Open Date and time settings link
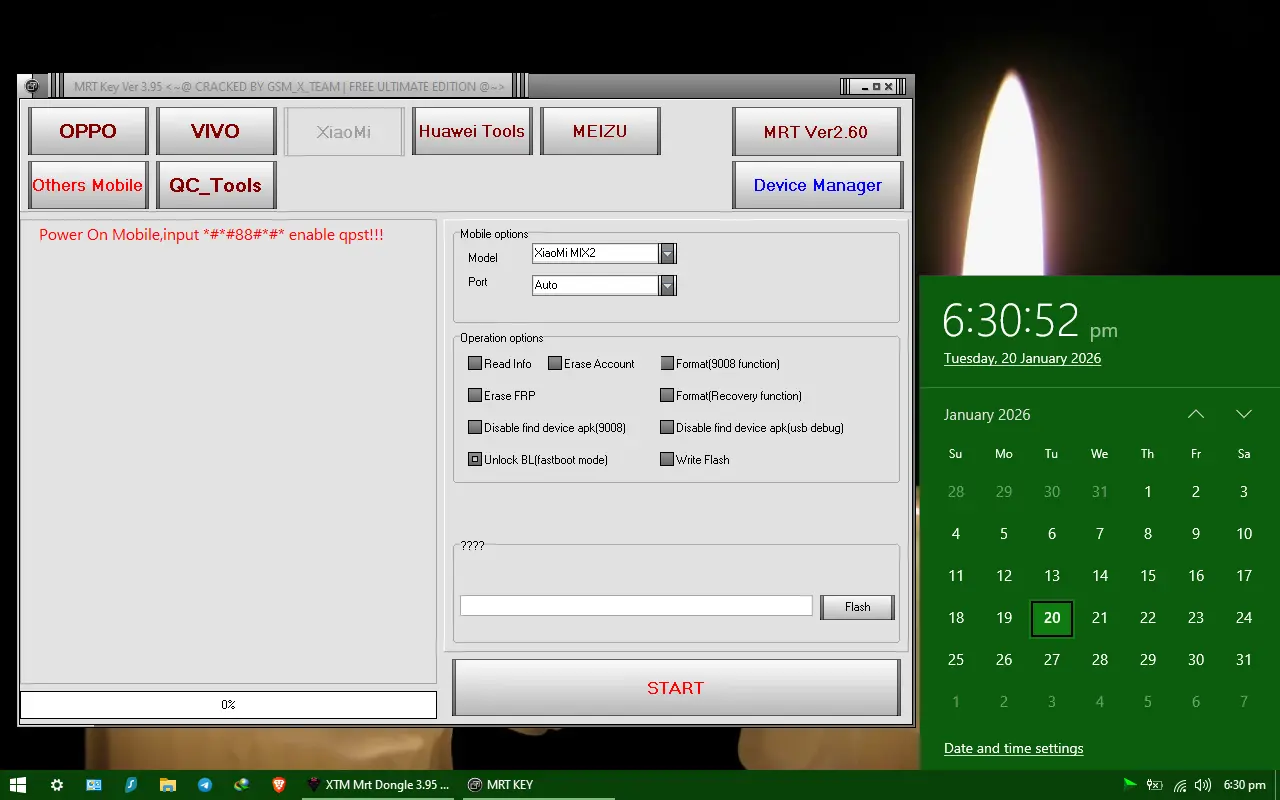Image resolution: width=1280 pixels, height=800 pixels. tap(1013, 748)
